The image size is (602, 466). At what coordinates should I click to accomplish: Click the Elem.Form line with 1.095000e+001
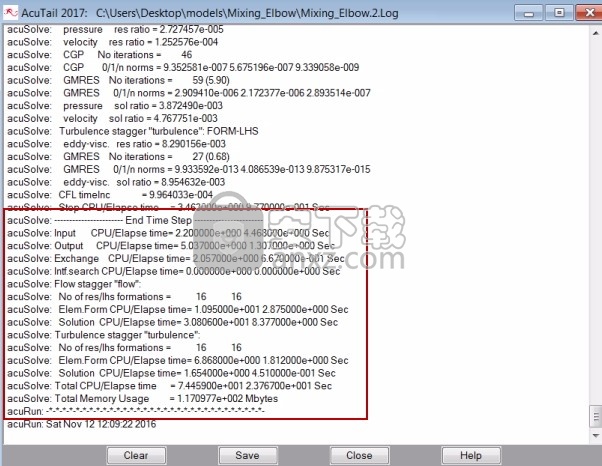tap(178, 309)
